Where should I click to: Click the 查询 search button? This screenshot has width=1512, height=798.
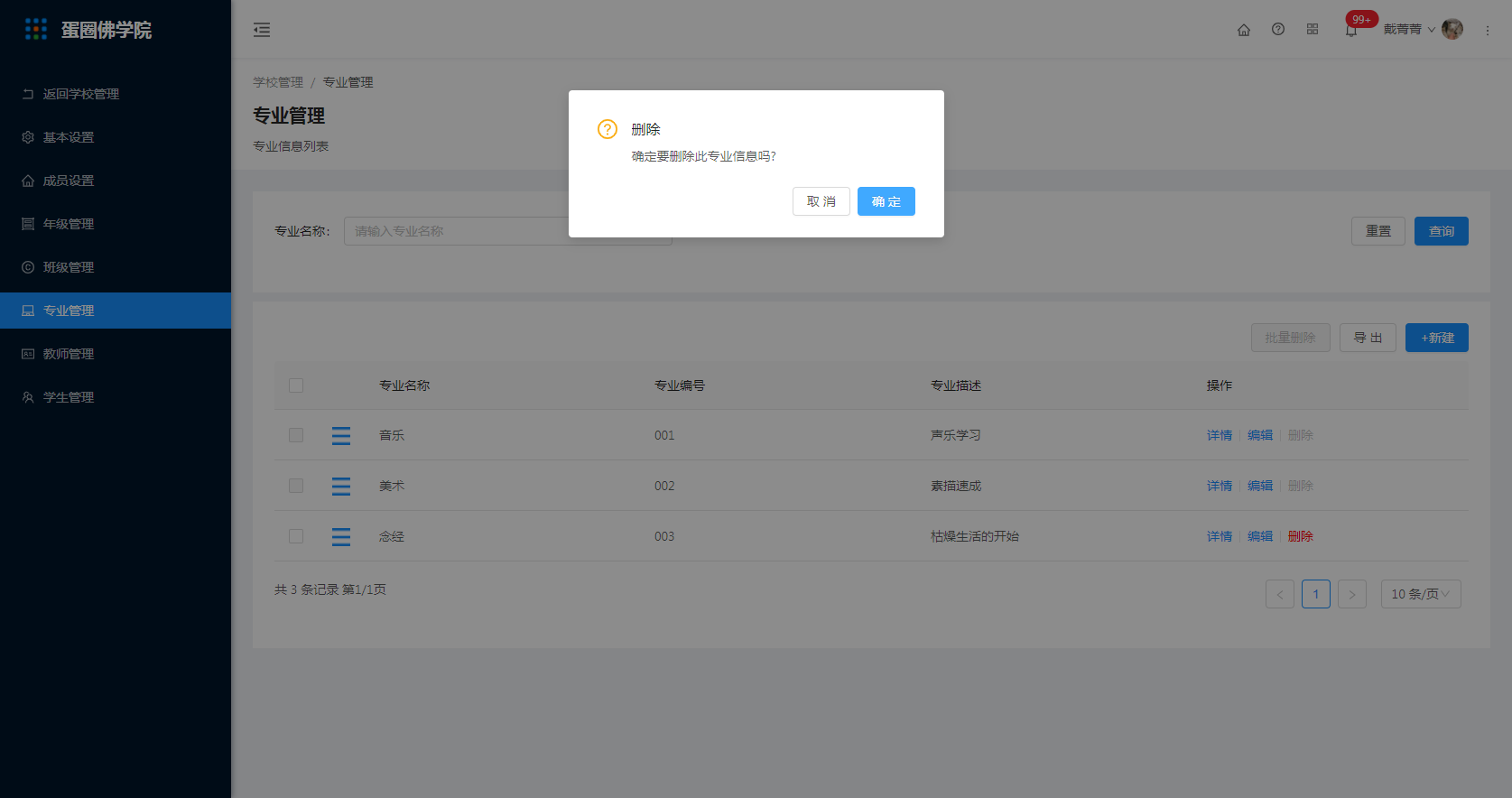click(x=1441, y=231)
